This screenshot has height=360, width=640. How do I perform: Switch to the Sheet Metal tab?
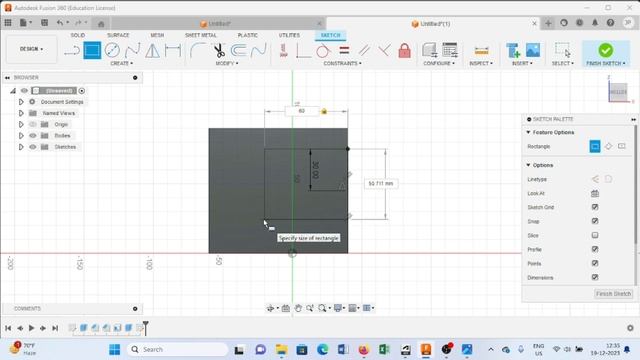200,36
